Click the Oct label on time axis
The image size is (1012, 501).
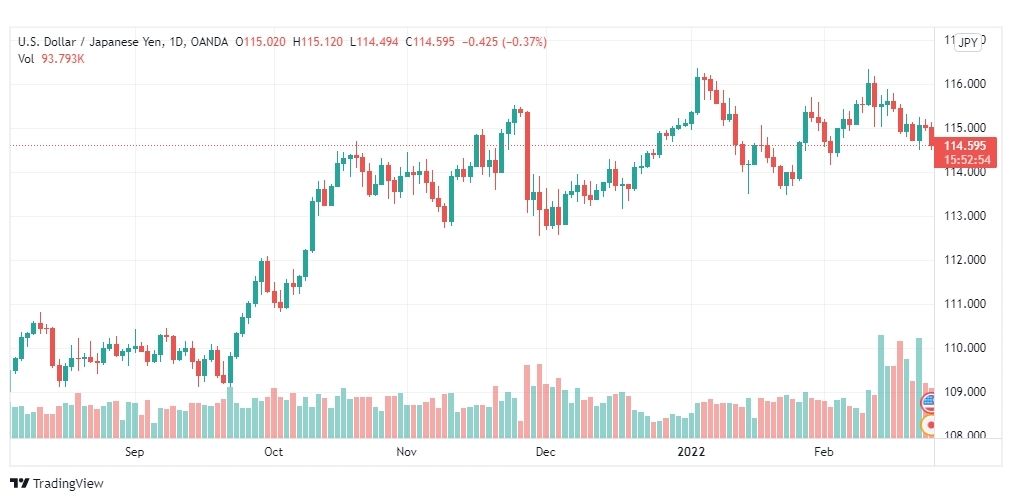[274, 451]
